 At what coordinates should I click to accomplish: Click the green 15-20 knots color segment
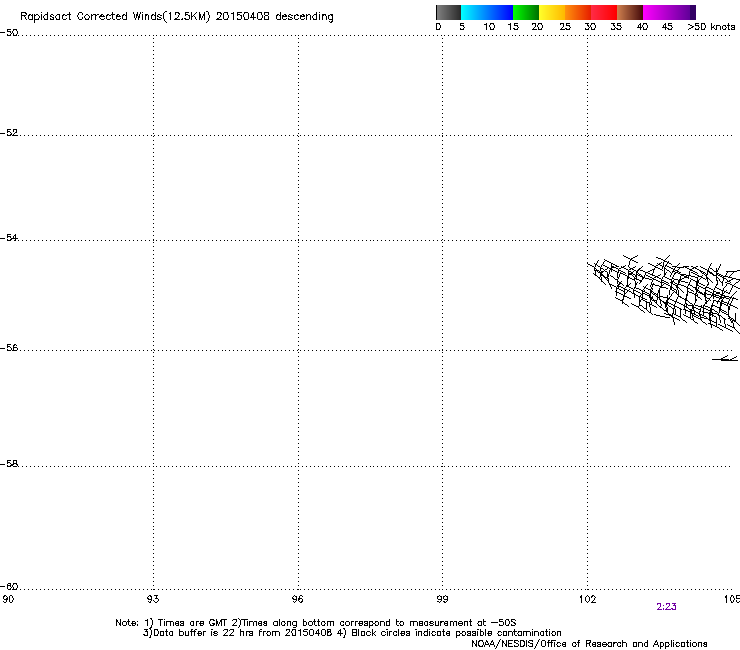click(526, 12)
